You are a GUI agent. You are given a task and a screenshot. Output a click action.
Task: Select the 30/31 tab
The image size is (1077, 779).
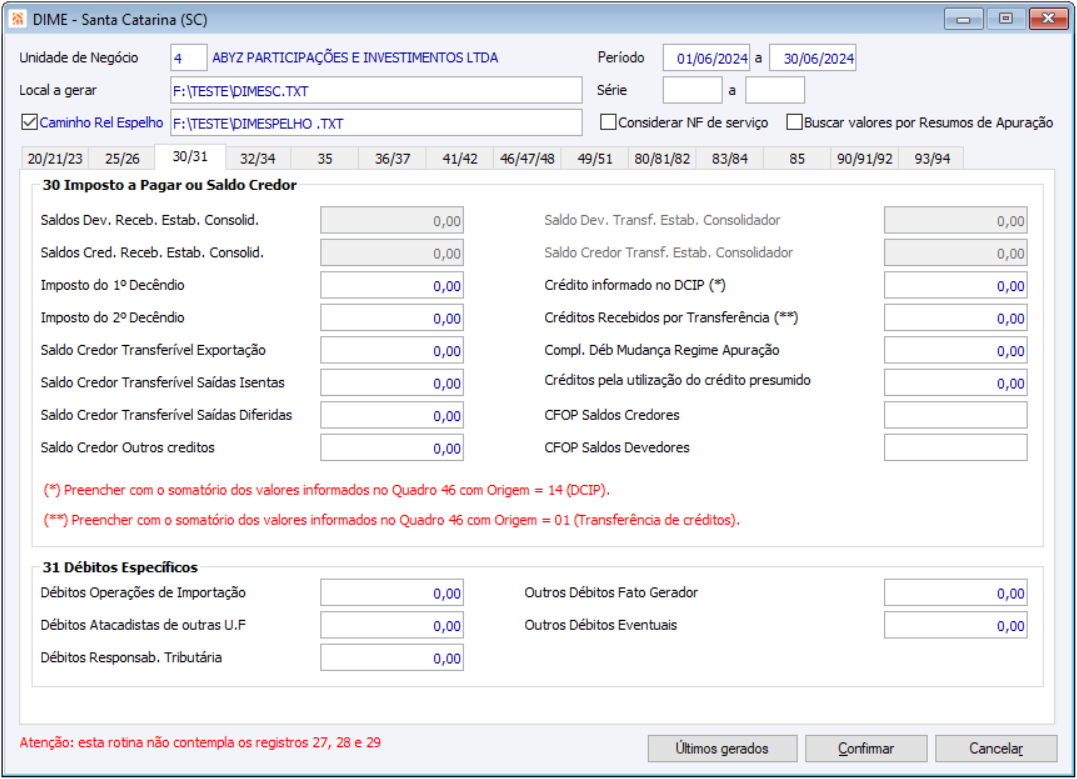point(190,157)
